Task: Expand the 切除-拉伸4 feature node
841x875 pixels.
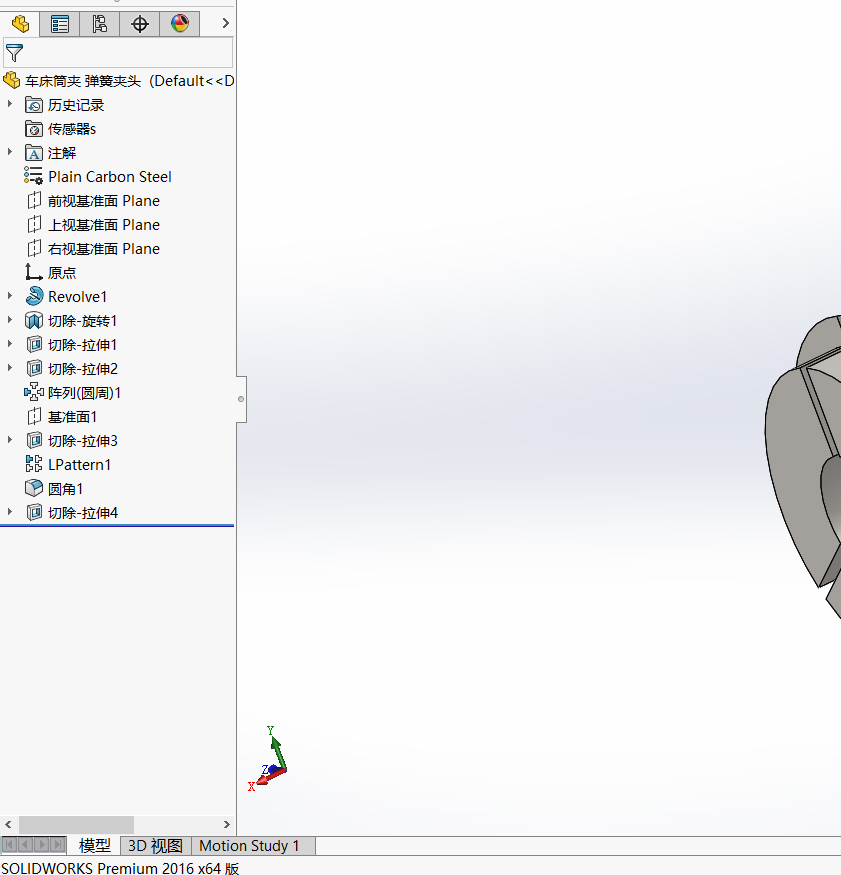Action: point(9,512)
